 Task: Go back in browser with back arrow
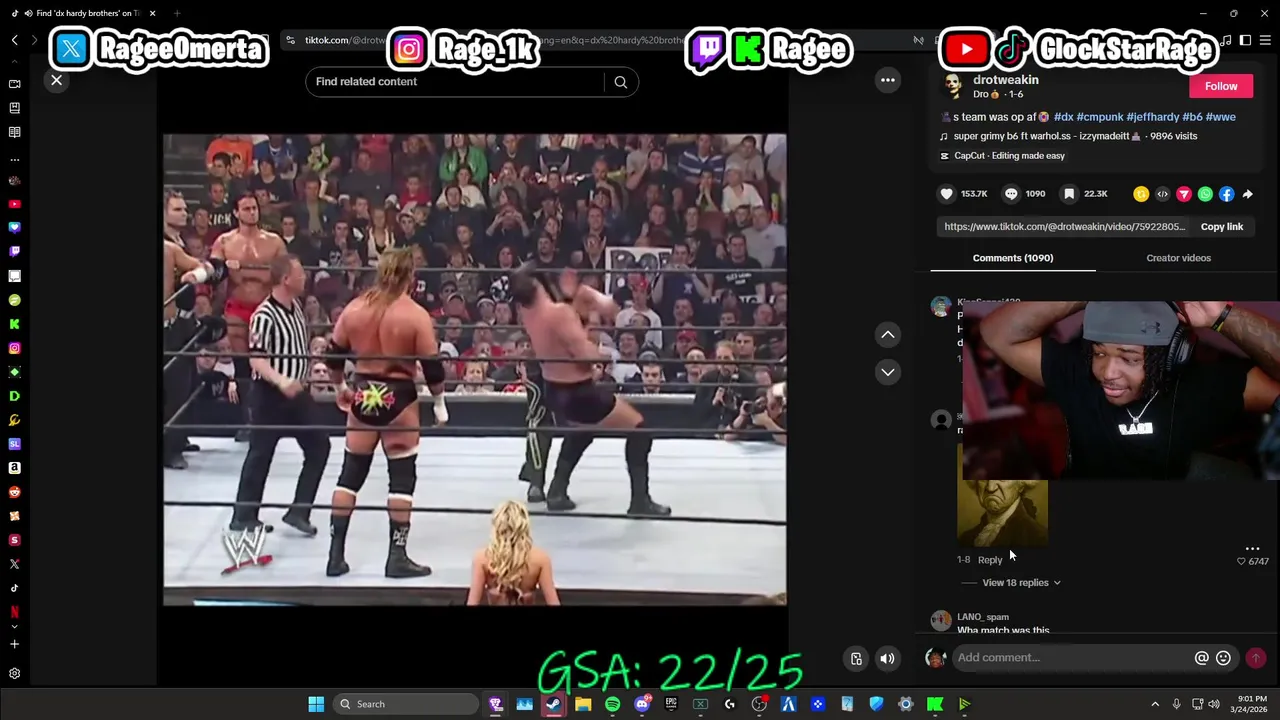tap(14, 40)
